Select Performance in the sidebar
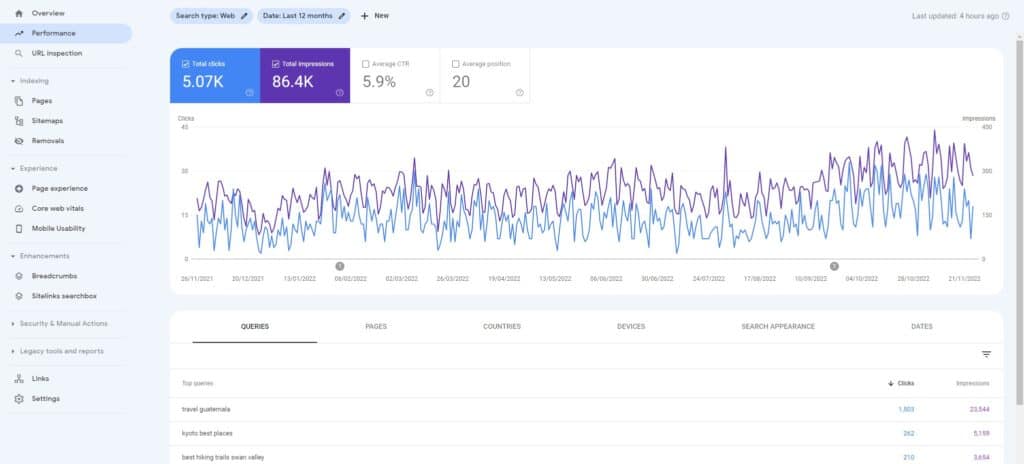Viewport: 1024px width, 464px height. click(65, 33)
